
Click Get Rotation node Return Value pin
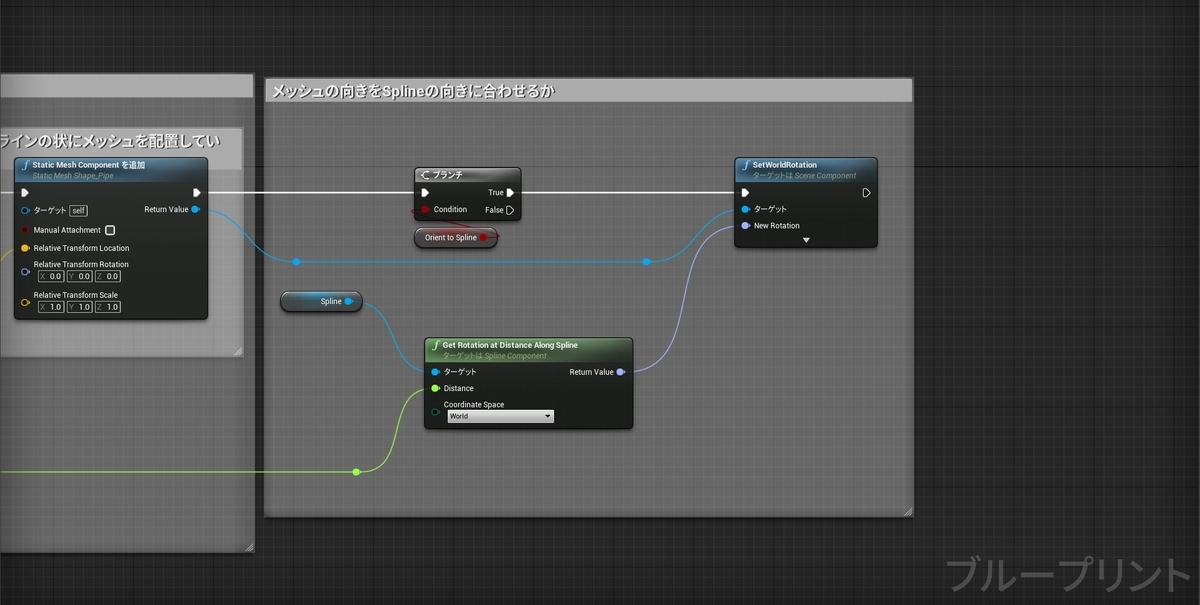[x=621, y=372]
